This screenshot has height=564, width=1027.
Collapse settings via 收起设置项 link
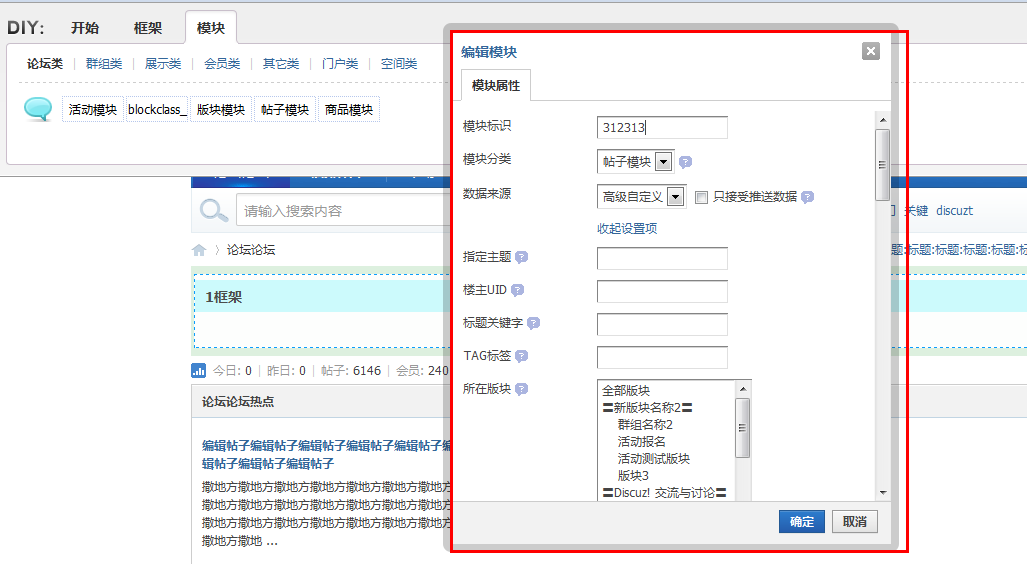pyautogui.click(x=627, y=229)
